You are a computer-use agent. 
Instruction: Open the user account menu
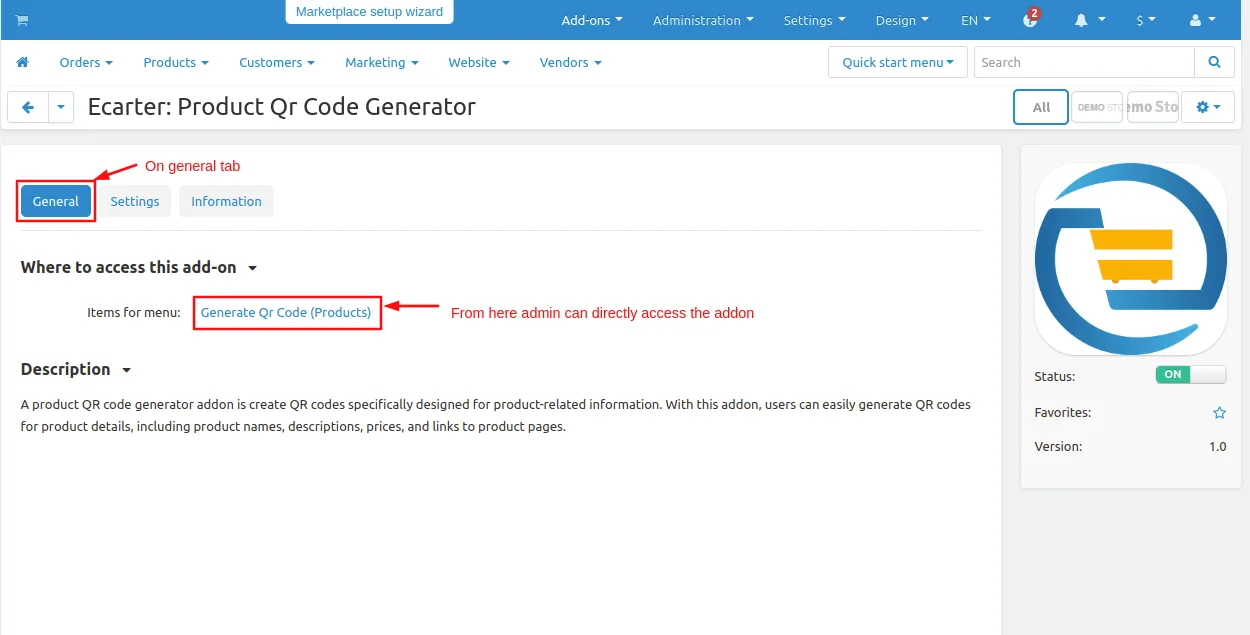click(x=1202, y=20)
